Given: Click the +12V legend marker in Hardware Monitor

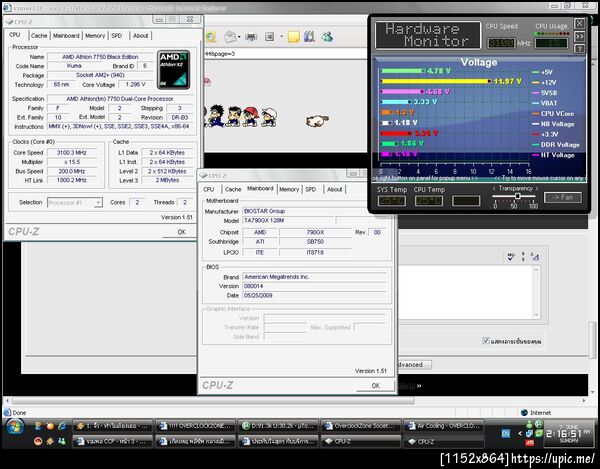Looking at the screenshot, I should click(534, 81).
